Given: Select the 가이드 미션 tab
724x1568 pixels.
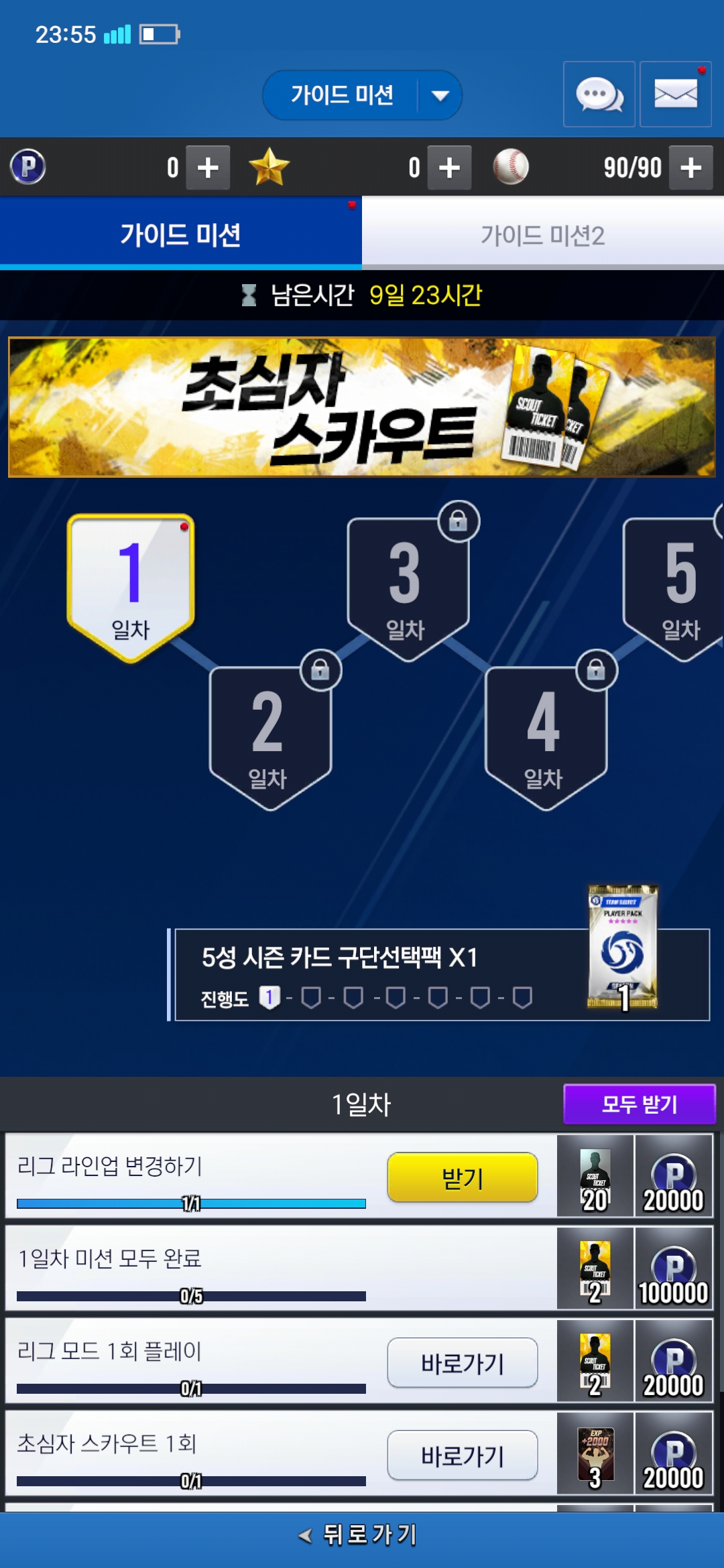Looking at the screenshot, I should (181, 235).
